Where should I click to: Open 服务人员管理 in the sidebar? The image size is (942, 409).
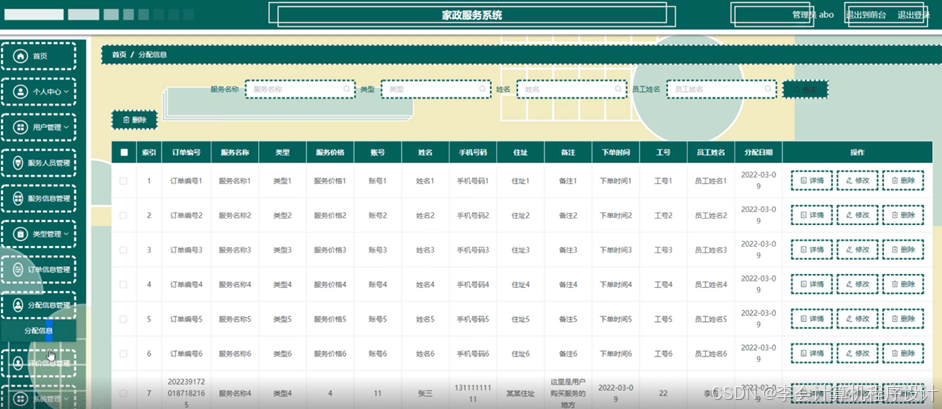click(38, 163)
